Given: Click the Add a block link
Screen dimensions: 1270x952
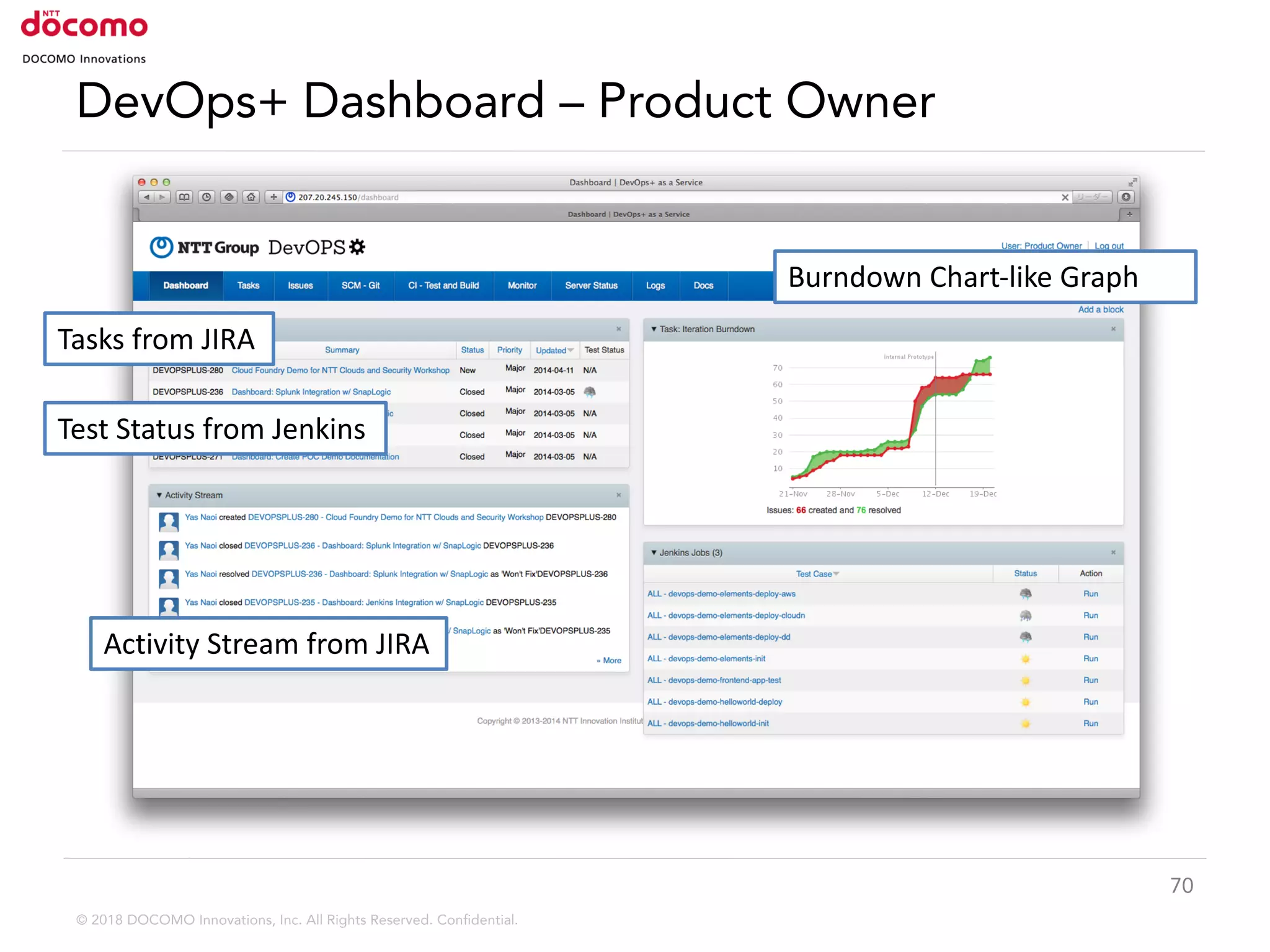Looking at the screenshot, I should pyautogui.click(x=1101, y=309).
